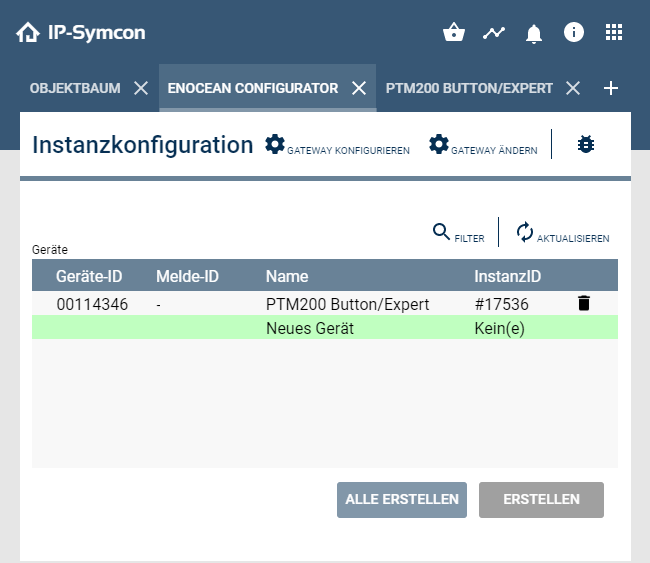
Task: Click Gateway ändern gear button
Action: pyautogui.click(x=483, y=146)
